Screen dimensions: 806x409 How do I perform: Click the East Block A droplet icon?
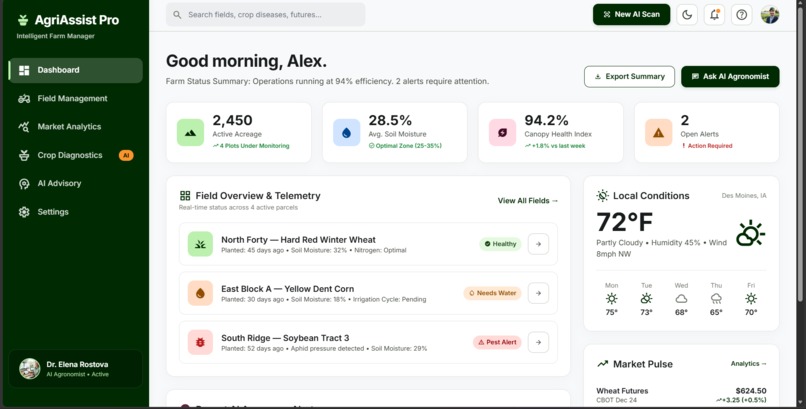pyautogui.click(x=200, y=293)
